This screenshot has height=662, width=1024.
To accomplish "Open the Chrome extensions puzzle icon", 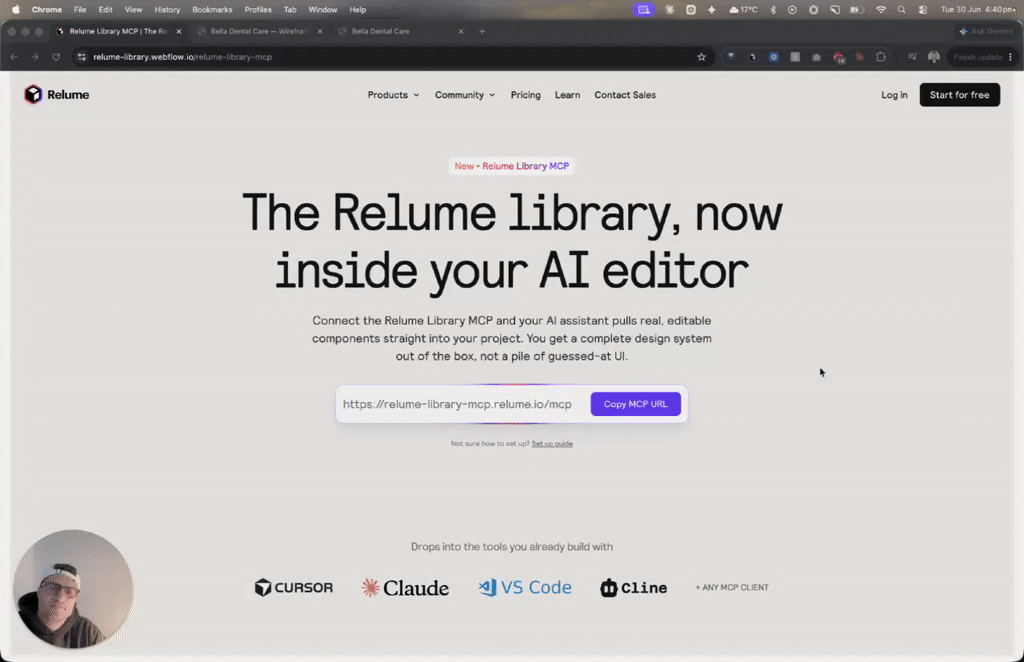I will [880, 57].
